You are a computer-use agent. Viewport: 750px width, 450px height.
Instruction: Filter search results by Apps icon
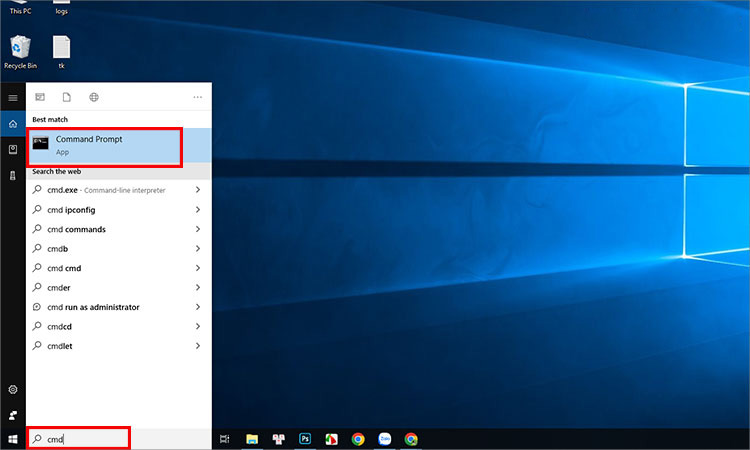point(40,97)
